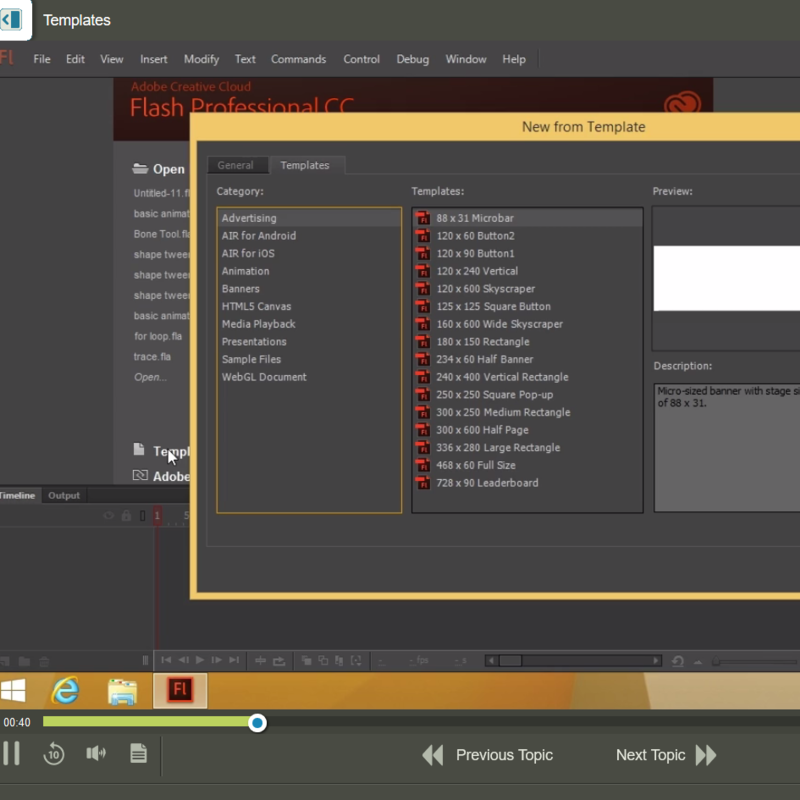The image size is (800, 800).
Task: Toggle layer visibility eye icon in timeline
Action: [109, 515]
